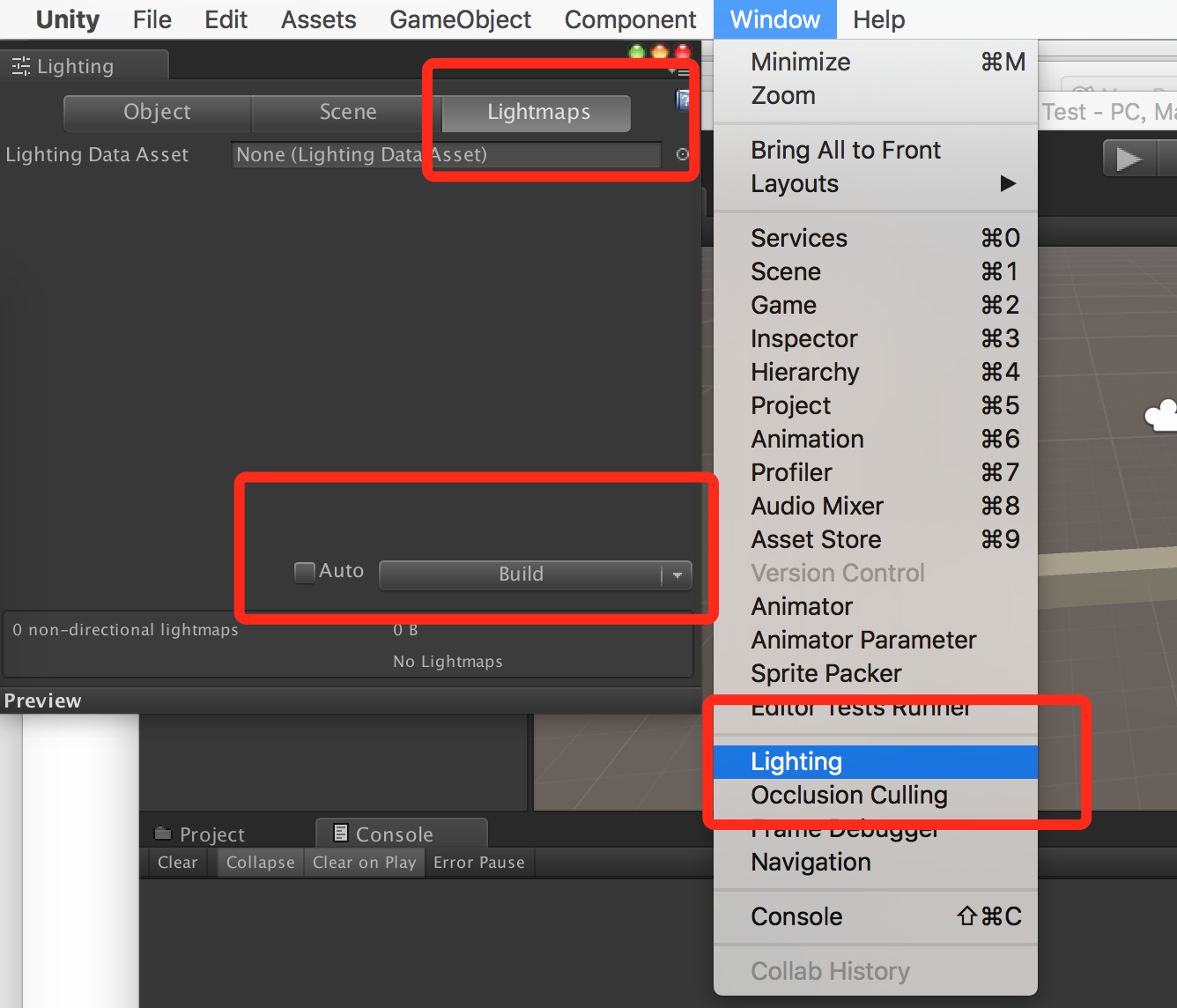The image size is (1177, 1008).
Task: Choose Zoom from the Window menu
Action: coord(876,95)
